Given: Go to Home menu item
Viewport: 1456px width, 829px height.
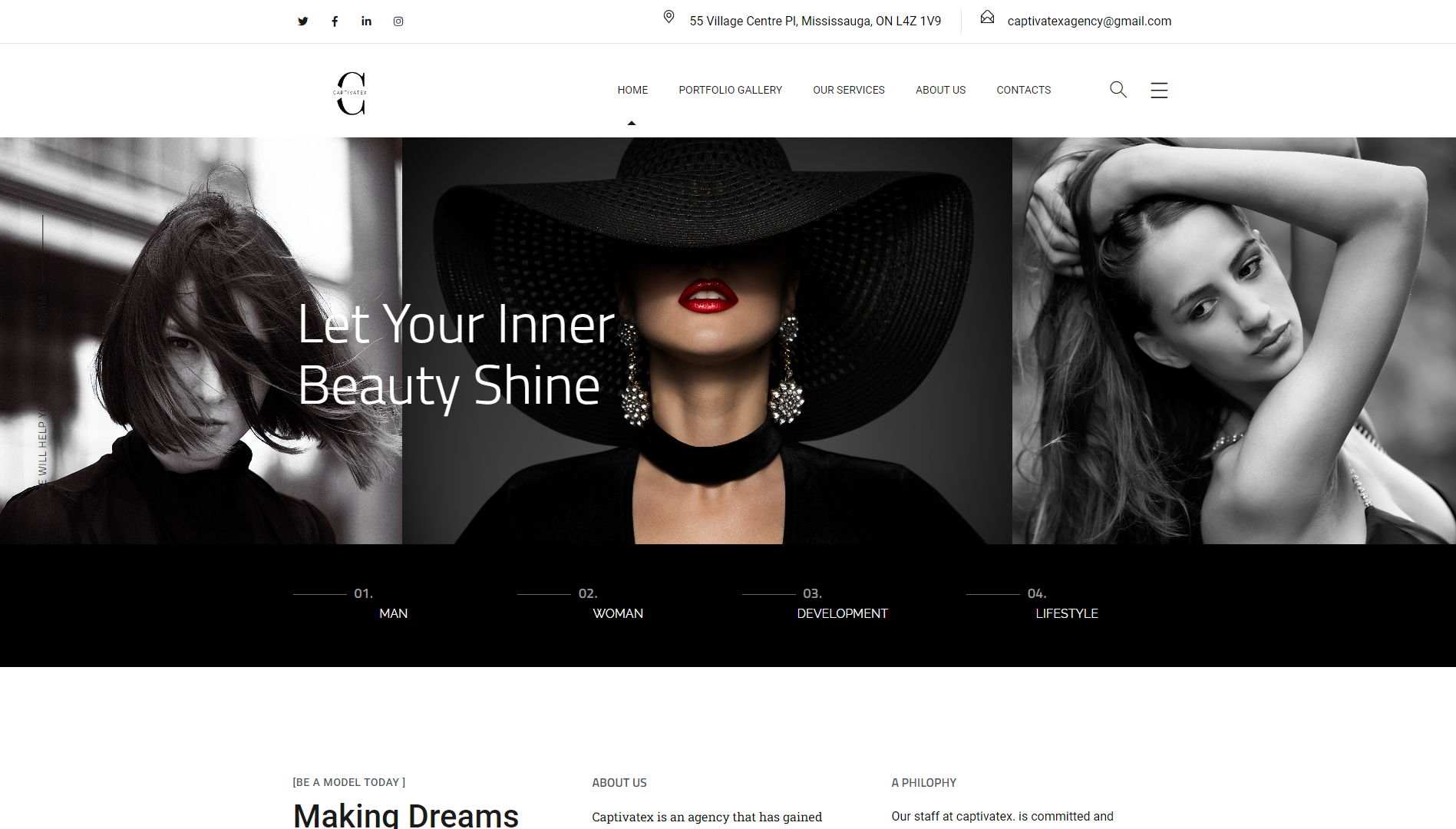Looking at the screenshot, I should (x=632, y=90).
